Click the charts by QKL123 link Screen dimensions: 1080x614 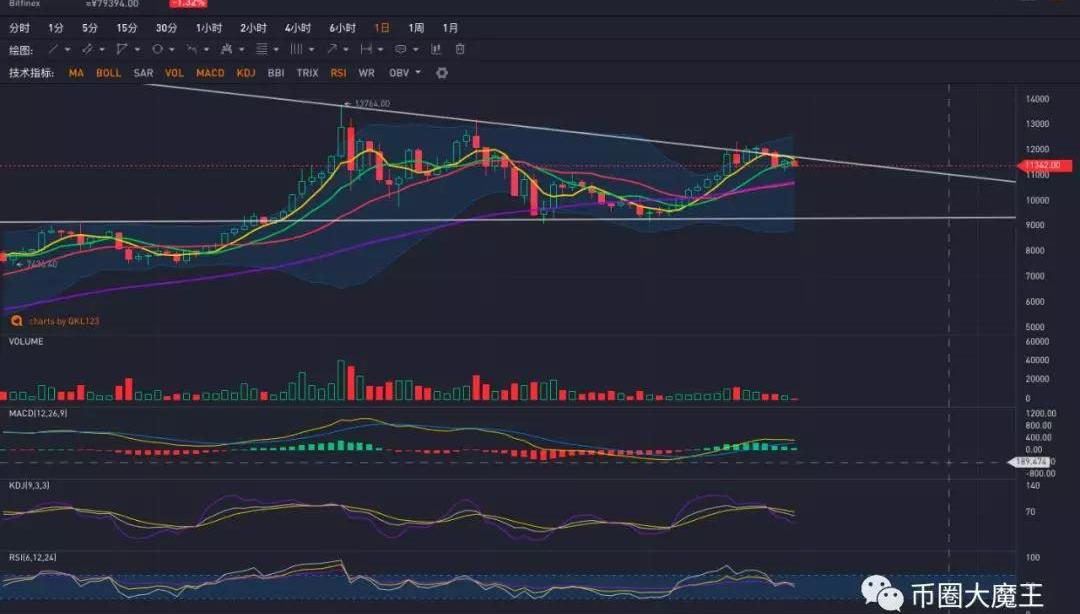click(x=62, y=321)
